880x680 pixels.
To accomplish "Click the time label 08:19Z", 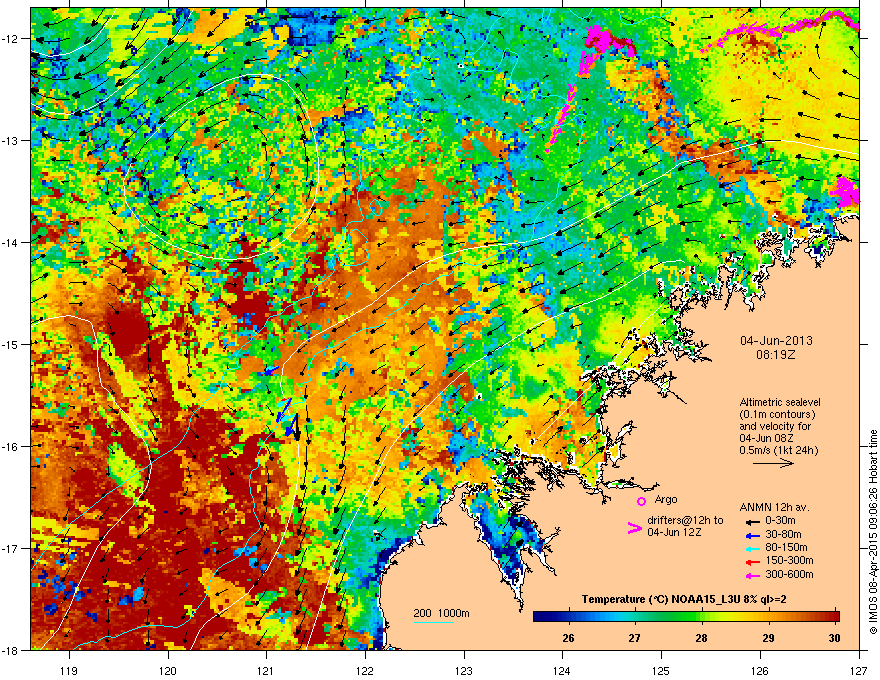I will pos(776,355).
